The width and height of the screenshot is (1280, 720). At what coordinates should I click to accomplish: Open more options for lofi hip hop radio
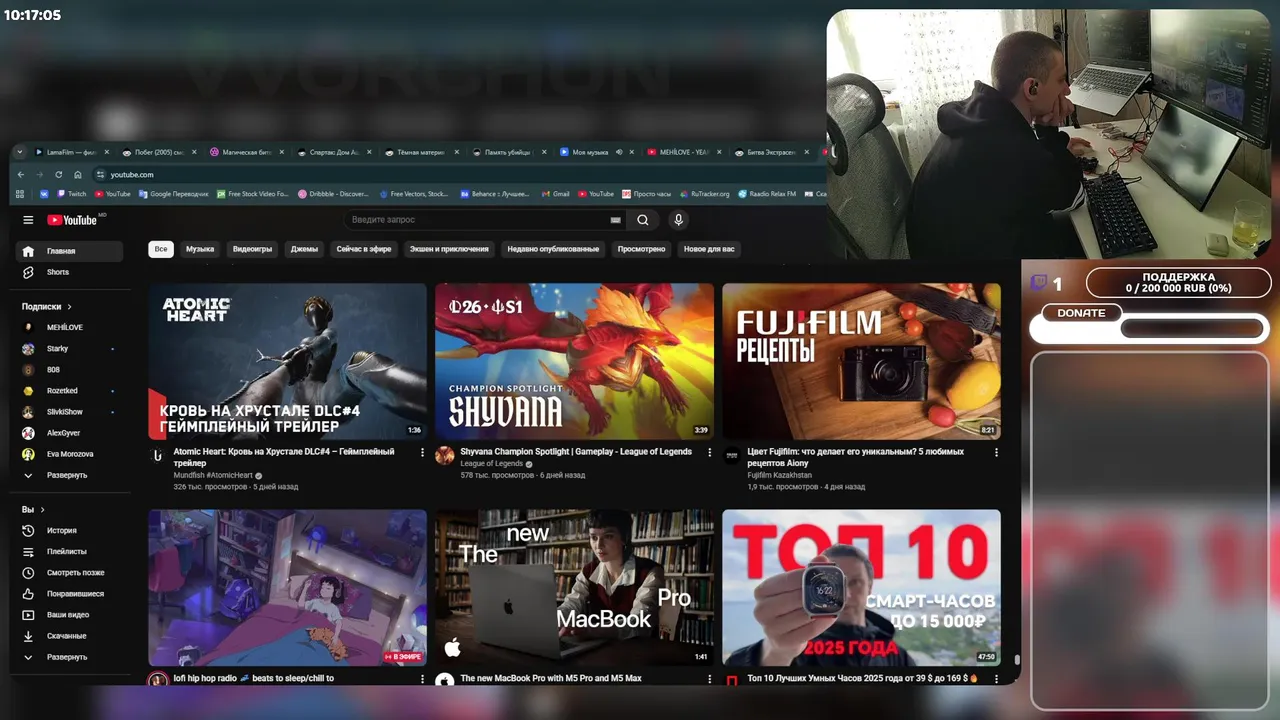click(422, 679)
